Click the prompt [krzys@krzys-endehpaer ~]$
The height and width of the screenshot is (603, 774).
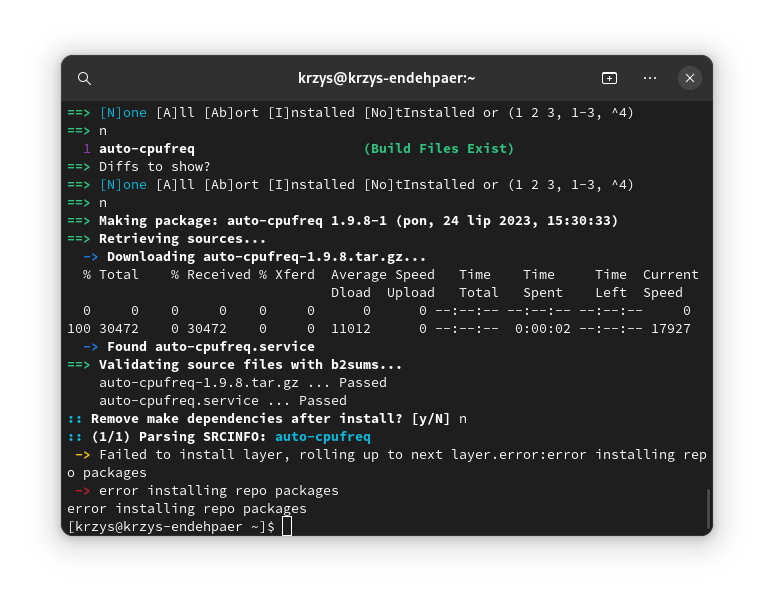point(171,527)
